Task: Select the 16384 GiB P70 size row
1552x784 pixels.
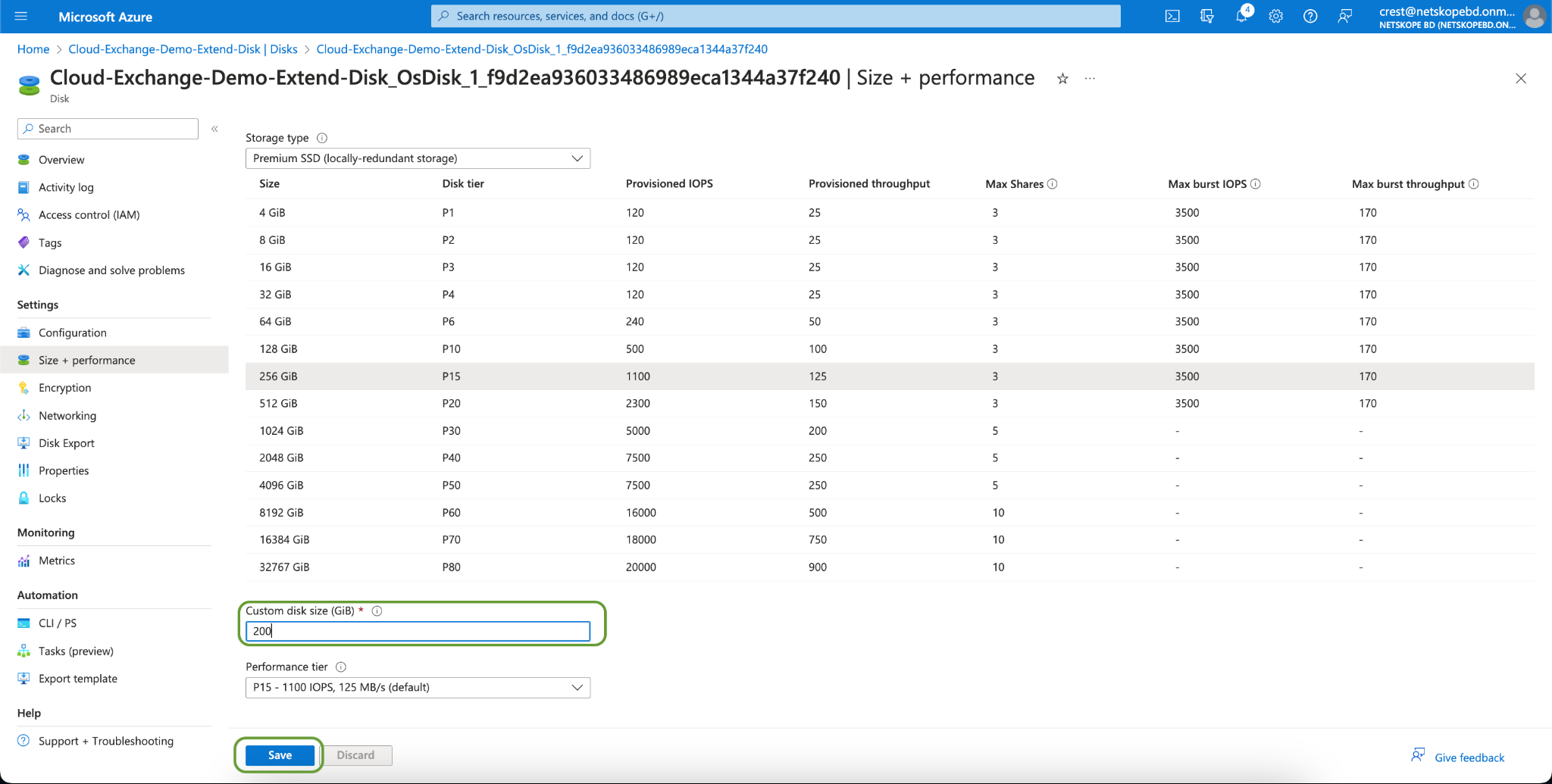Action: (x=890, y=540)
